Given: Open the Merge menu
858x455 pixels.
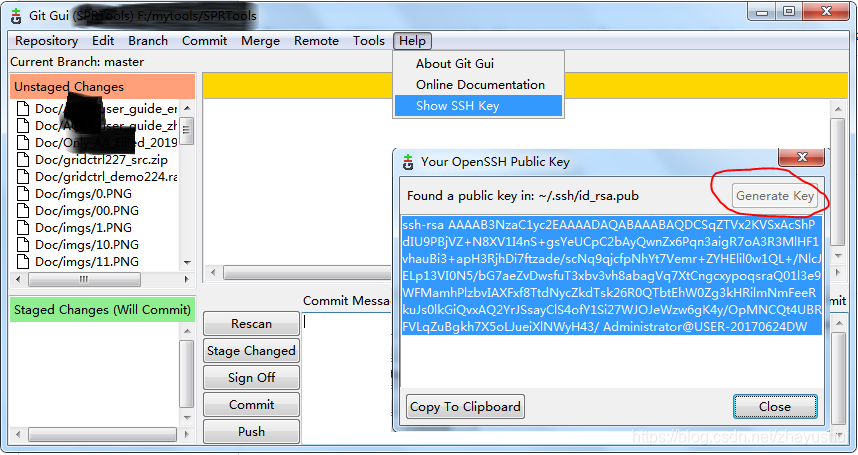Looking at the screenshot, I should [x=260, y=41].
